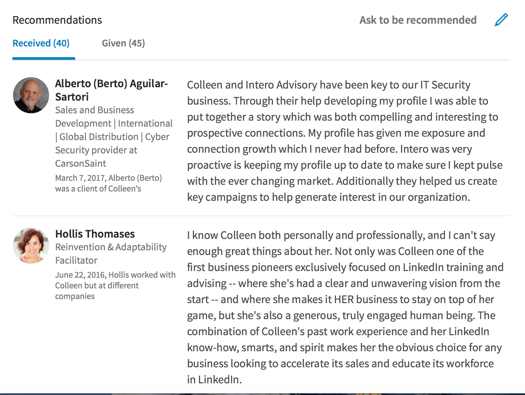Click Alberto's recommendation text about IT Security

(x=345, y=141)
